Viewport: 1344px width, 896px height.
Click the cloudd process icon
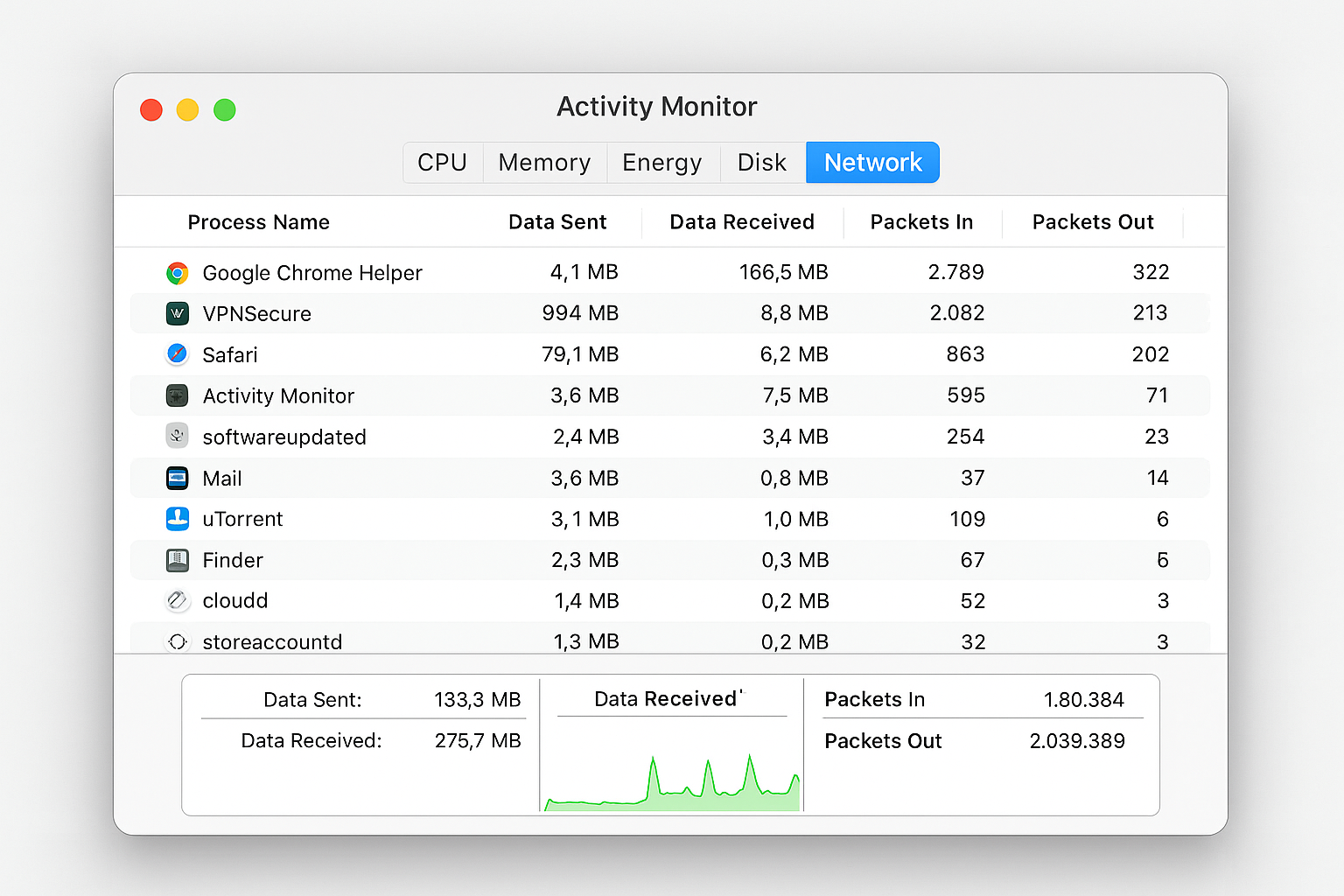click(178, 600)
